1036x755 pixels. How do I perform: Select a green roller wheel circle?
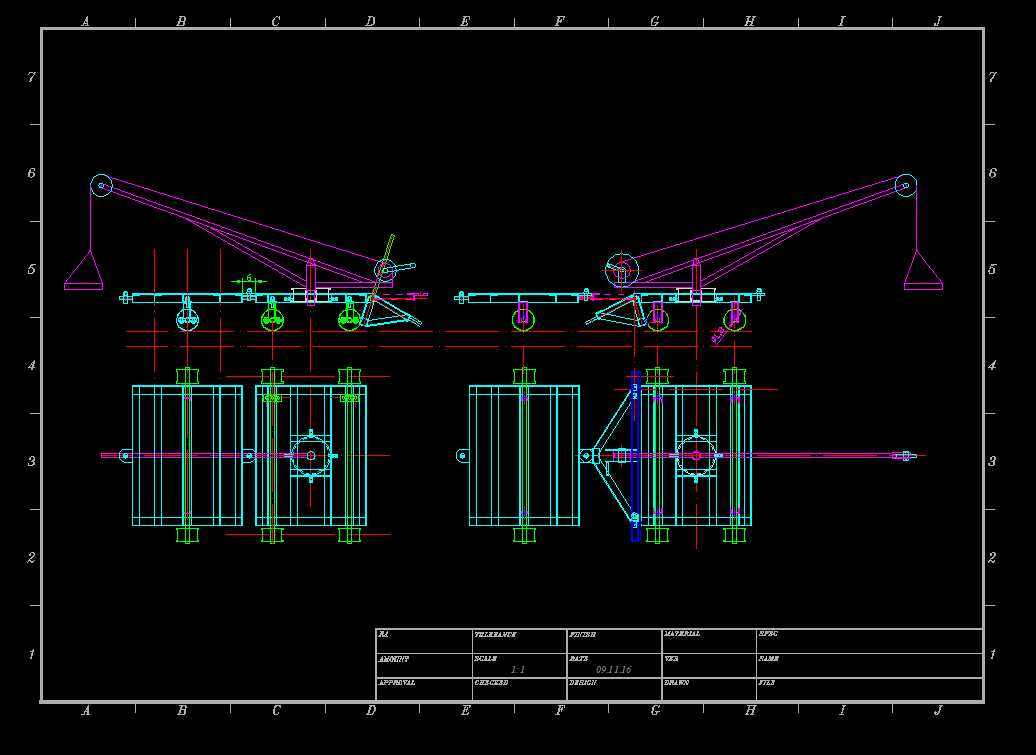tap(274, 320)
